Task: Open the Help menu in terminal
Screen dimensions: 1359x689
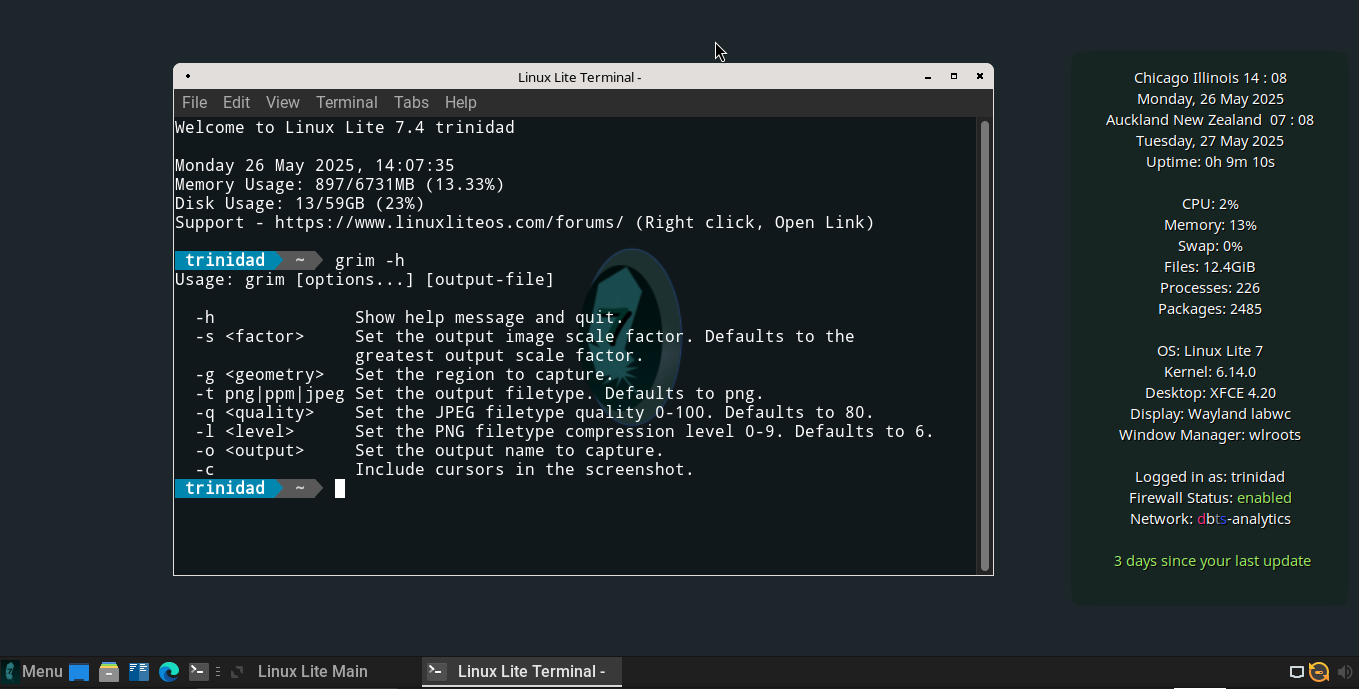Action: click(460, 102)
